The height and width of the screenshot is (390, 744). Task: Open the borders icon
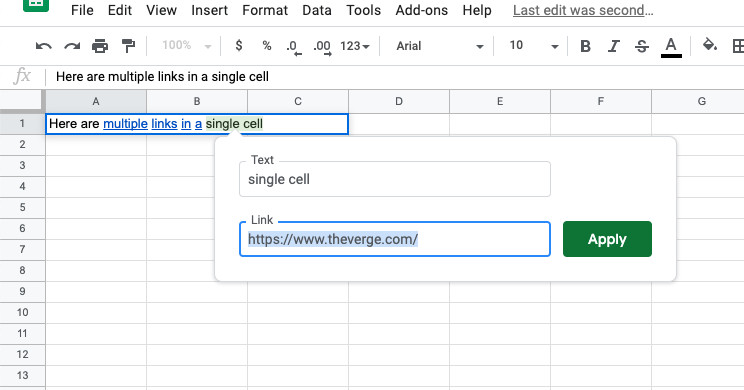tap(738, 46)
